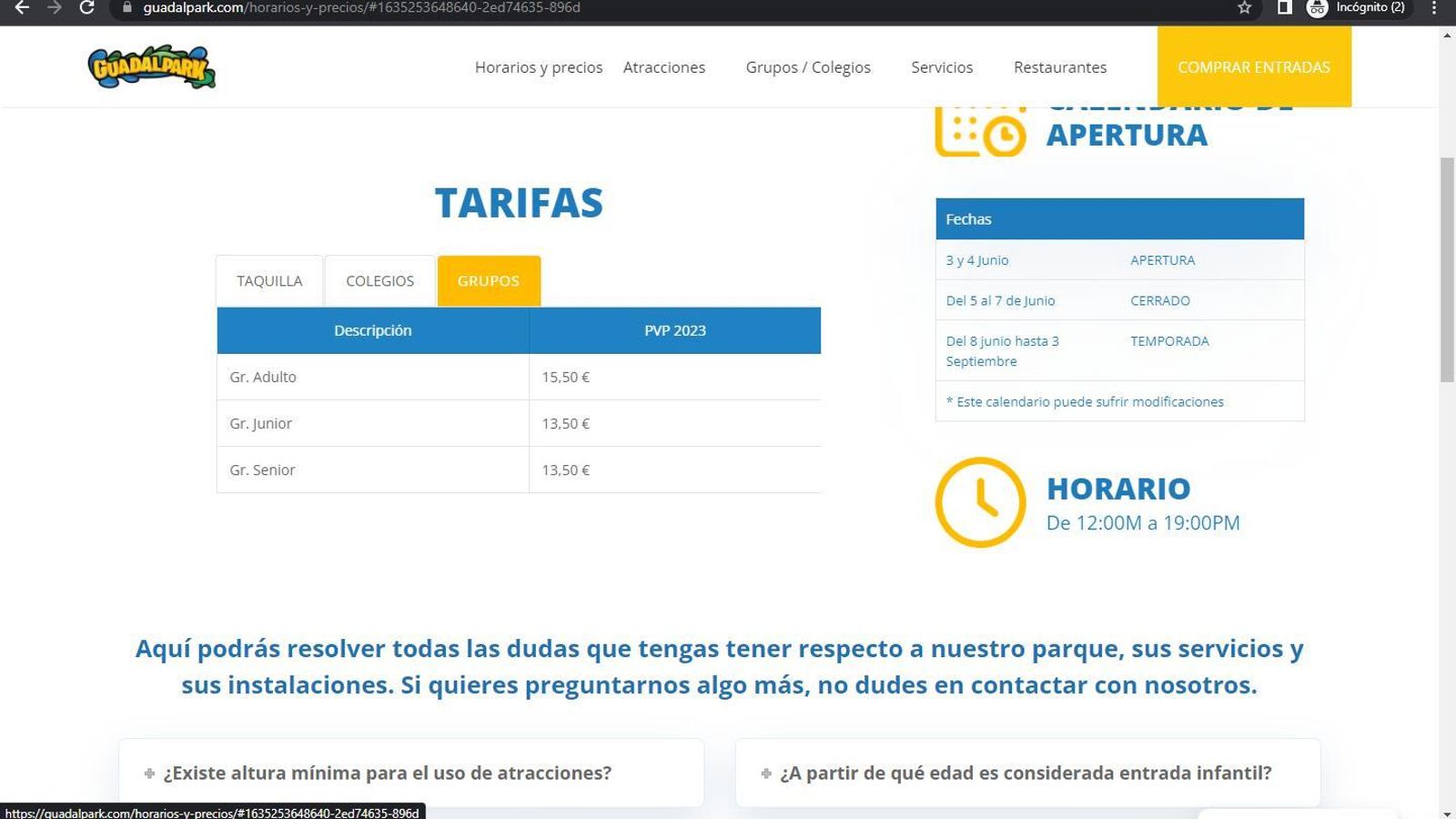
Task: Click the yellow Horario clock icon
Action: pos(980,502)
